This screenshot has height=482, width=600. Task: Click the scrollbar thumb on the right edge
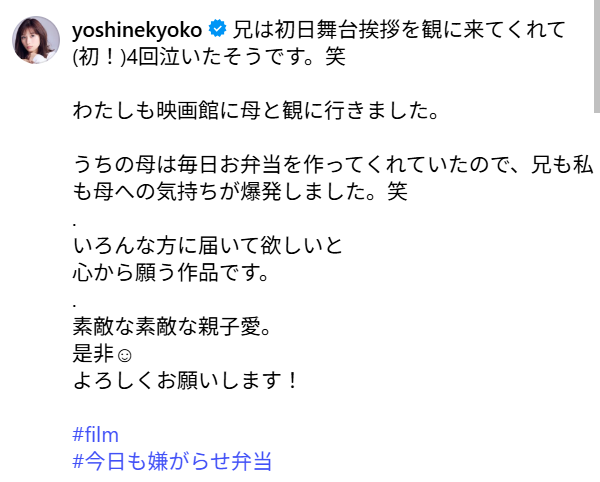596,55
